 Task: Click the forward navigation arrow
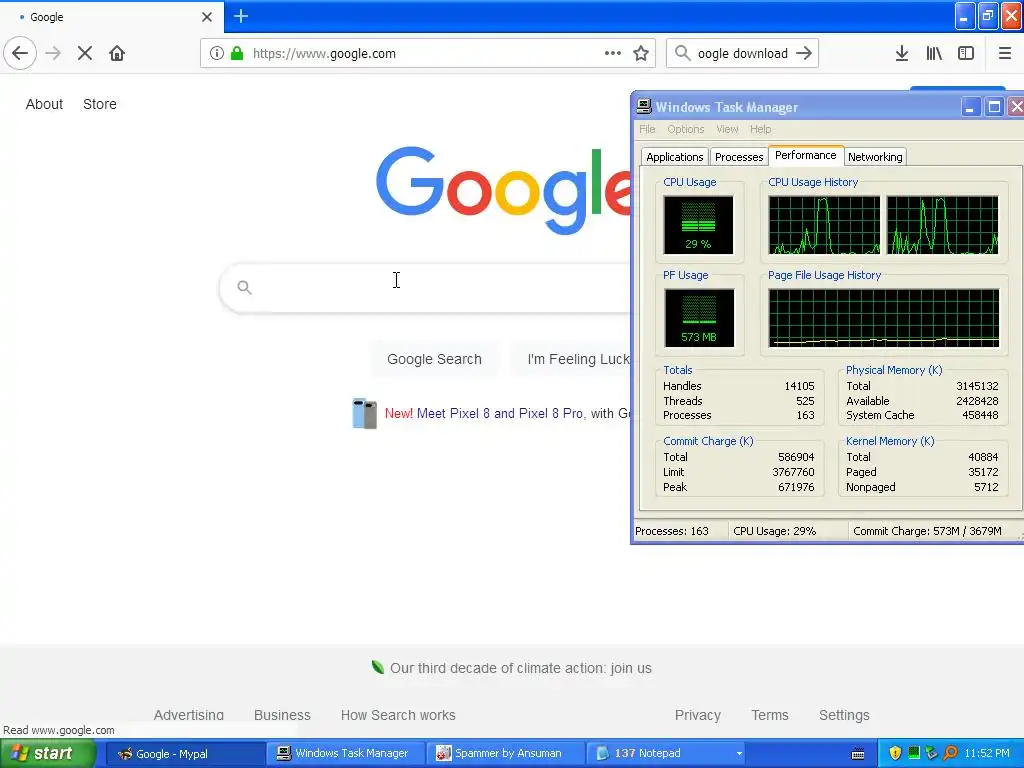tap(53, 53)
